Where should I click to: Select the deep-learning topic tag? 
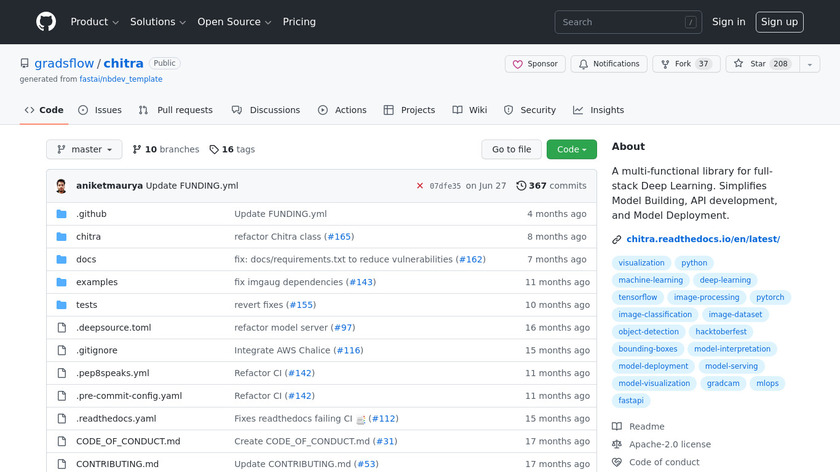[x=724, y=281]
